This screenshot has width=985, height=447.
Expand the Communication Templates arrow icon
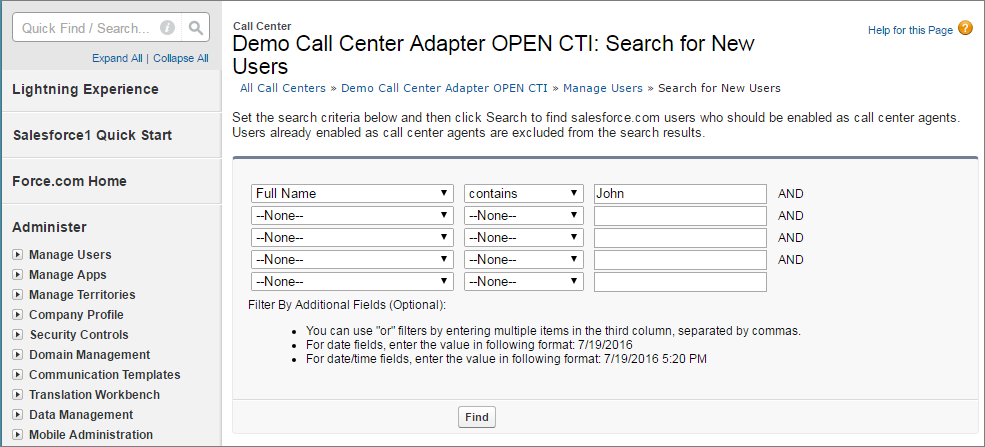click(18, 375)
